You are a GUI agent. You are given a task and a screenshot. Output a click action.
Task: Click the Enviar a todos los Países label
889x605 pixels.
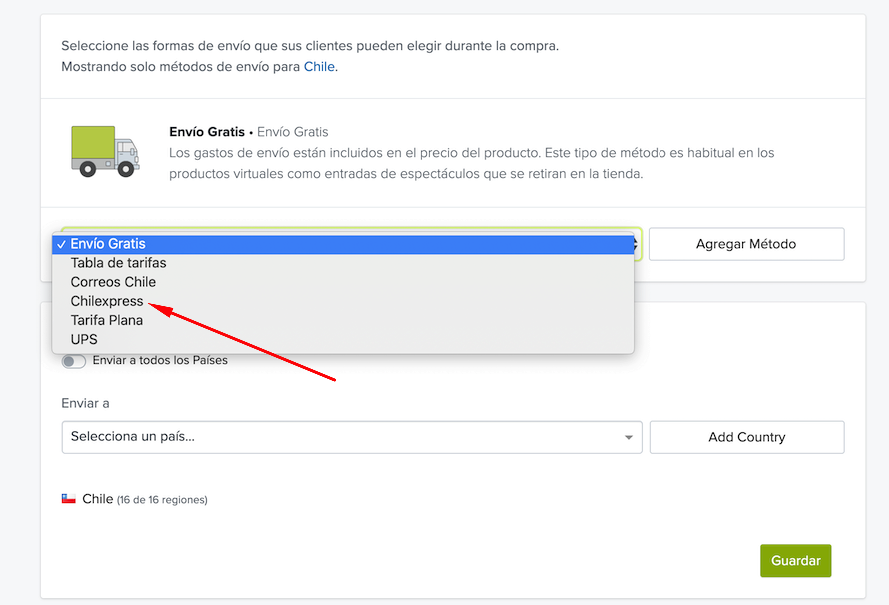[x=160, y=360]
